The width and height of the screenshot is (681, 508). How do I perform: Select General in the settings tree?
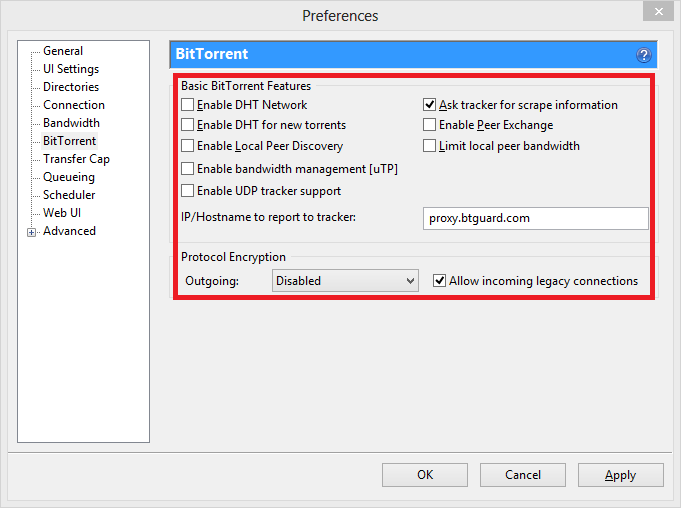pos(63,51)
